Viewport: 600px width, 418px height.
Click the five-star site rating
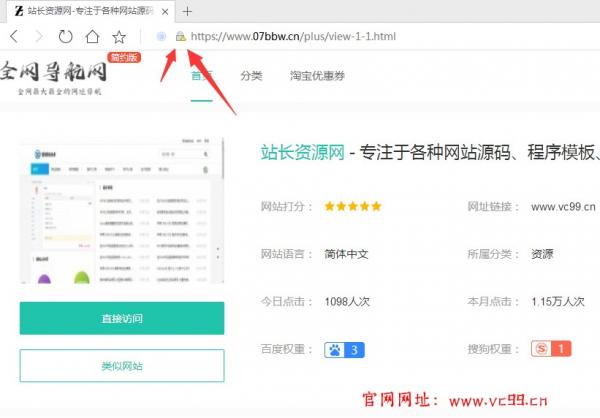(x=353, y=207)
